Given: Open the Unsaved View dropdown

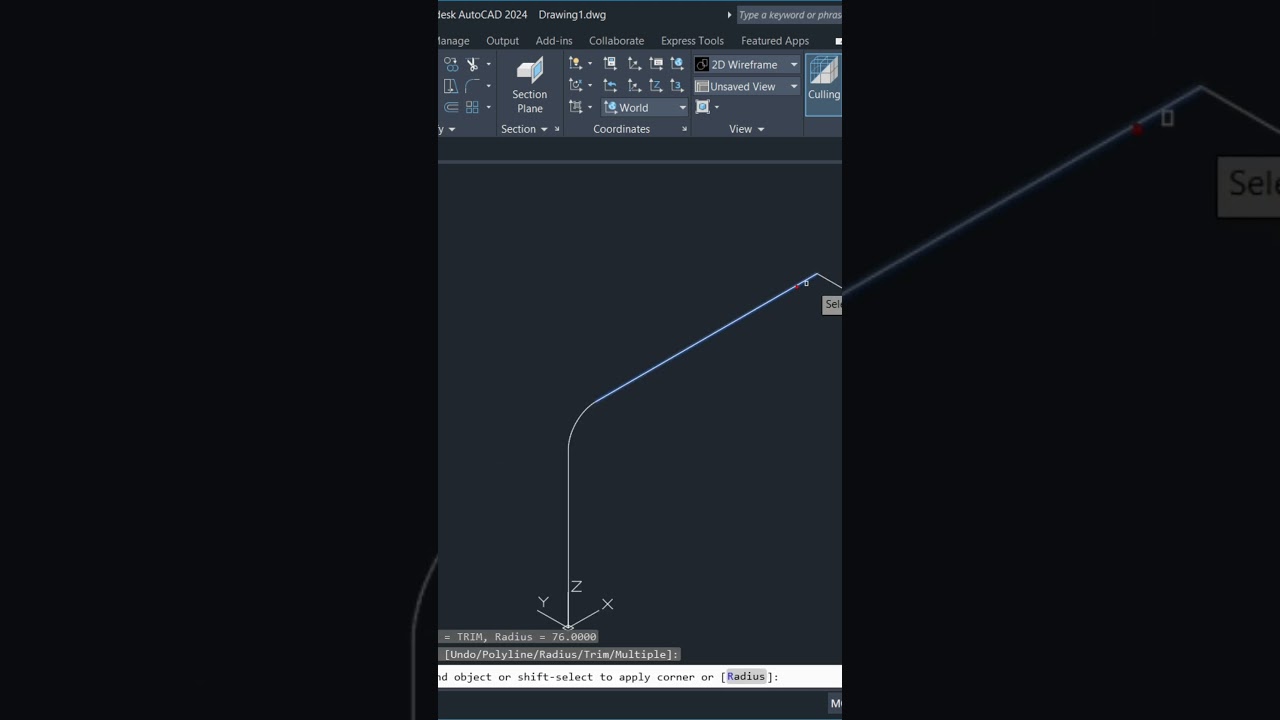Looking at the screenshot, I should [x=747, y=86].
